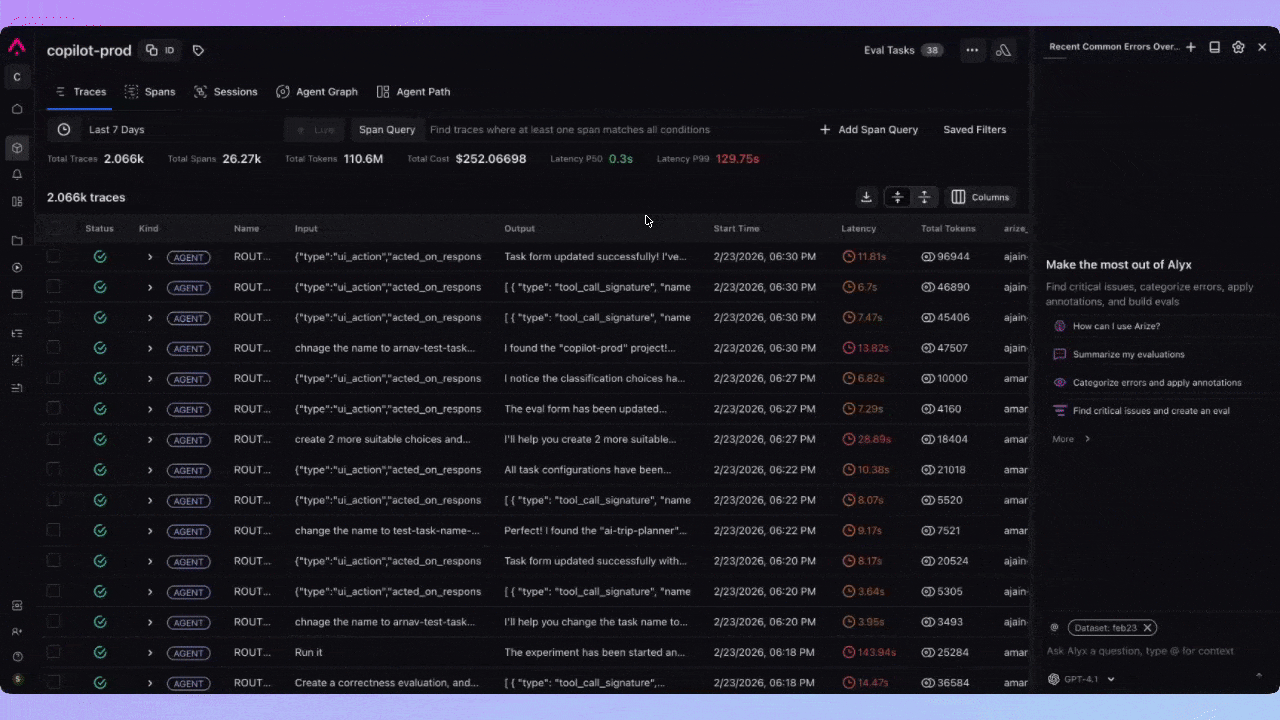This screenshot has width=1280, height=720.
Task: Open the cube projects icon in the sidebar
Action: (17, 148)
